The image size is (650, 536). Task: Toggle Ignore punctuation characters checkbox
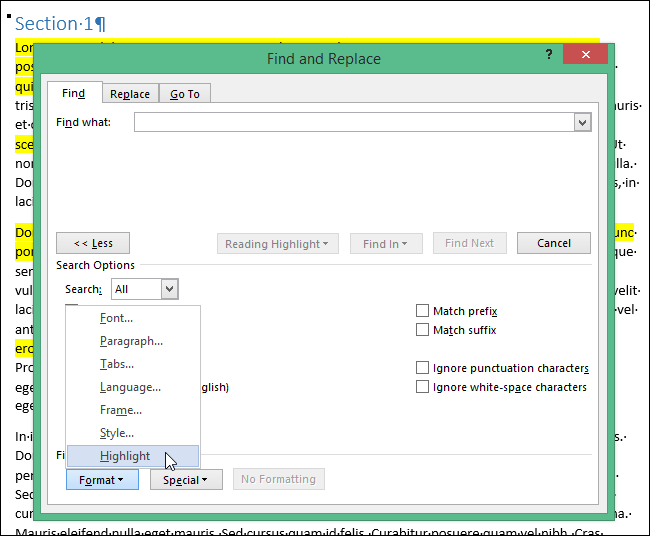pos(422,368)
